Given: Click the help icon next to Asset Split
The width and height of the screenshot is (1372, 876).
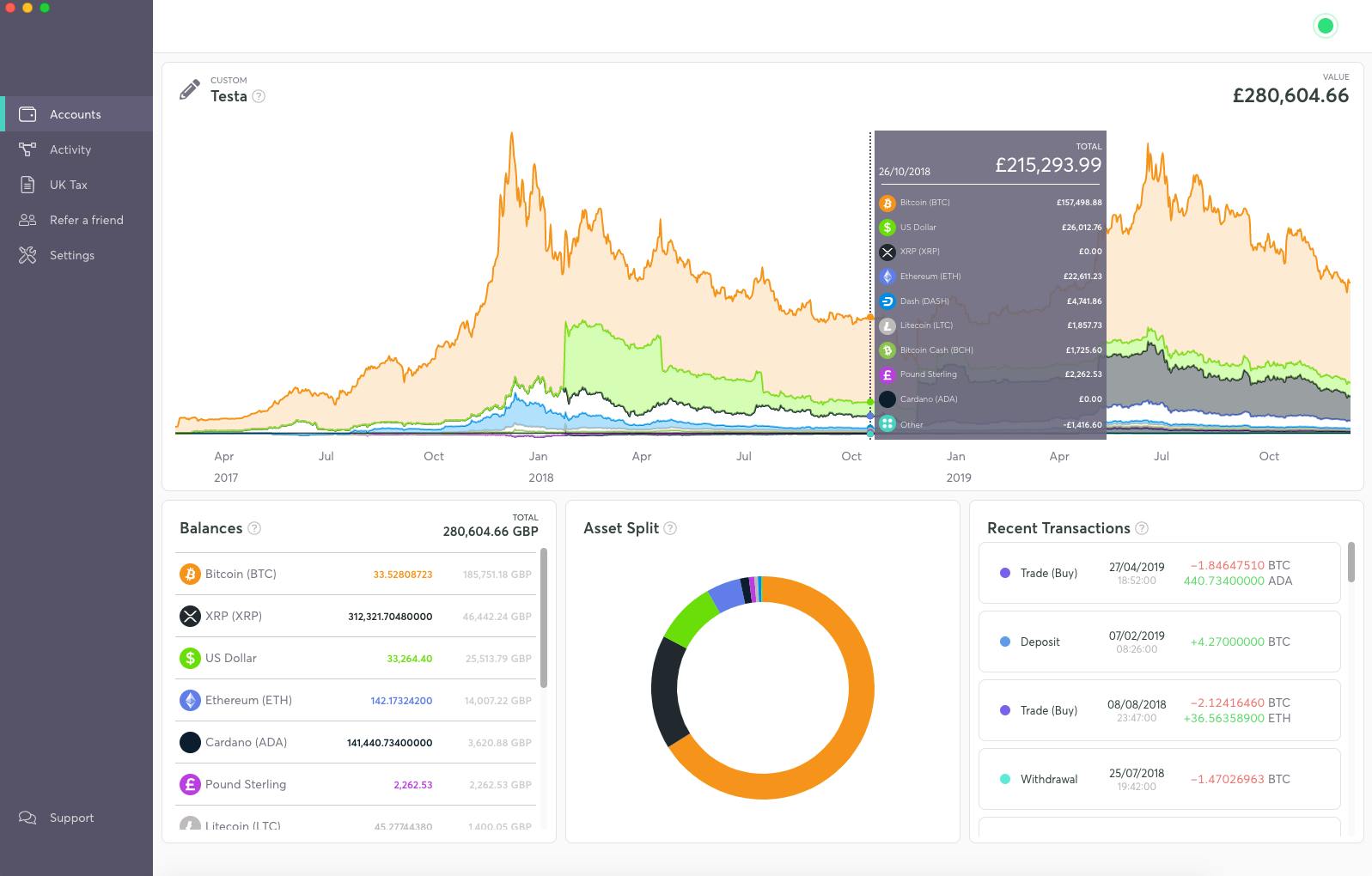Looking at the screenshot, I should 670,528.
